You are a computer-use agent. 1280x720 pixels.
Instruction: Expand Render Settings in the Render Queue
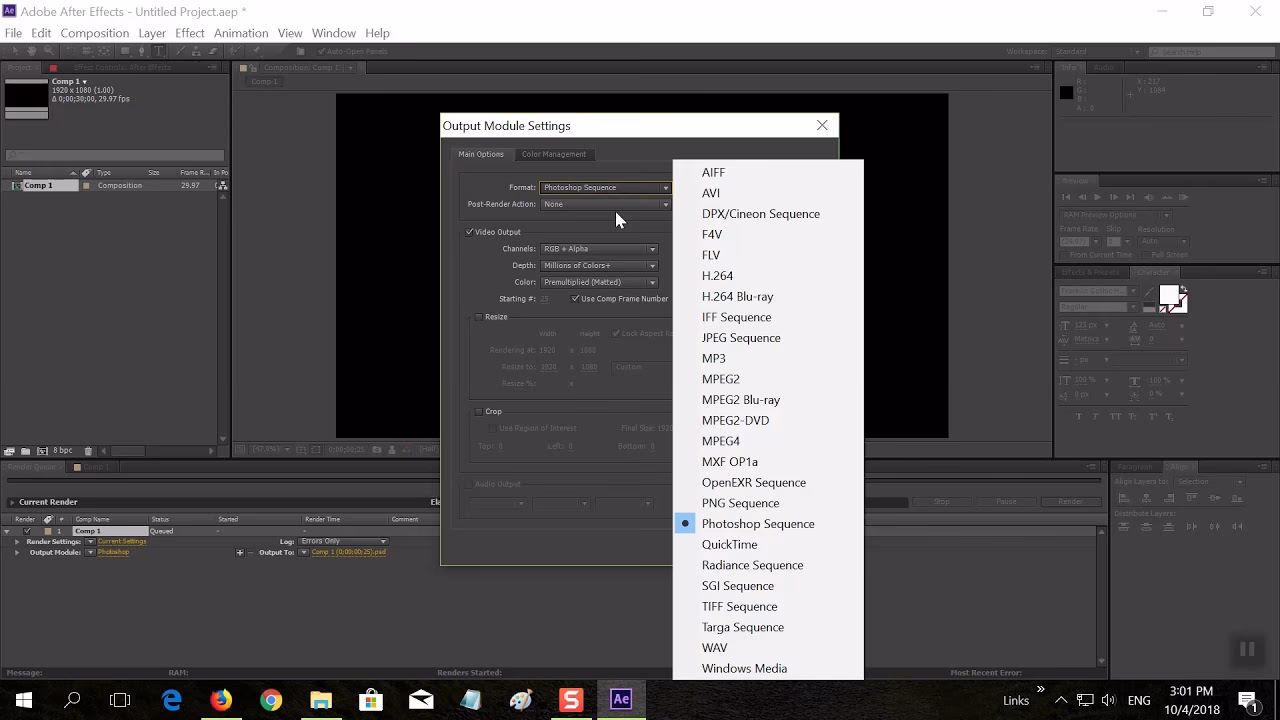16,541
